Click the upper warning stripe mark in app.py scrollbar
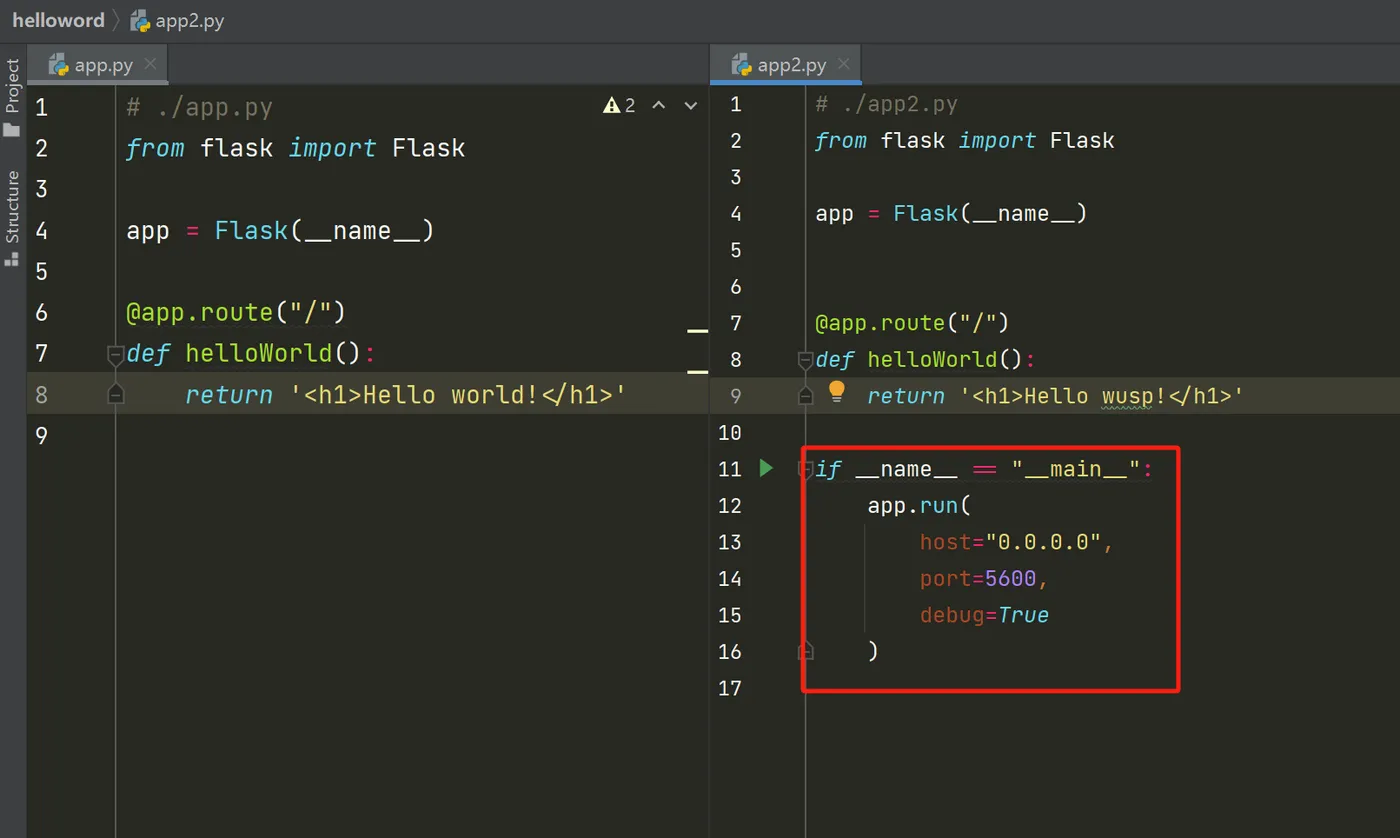Screen dimensions: 1400x838 [x=697, y=329]
